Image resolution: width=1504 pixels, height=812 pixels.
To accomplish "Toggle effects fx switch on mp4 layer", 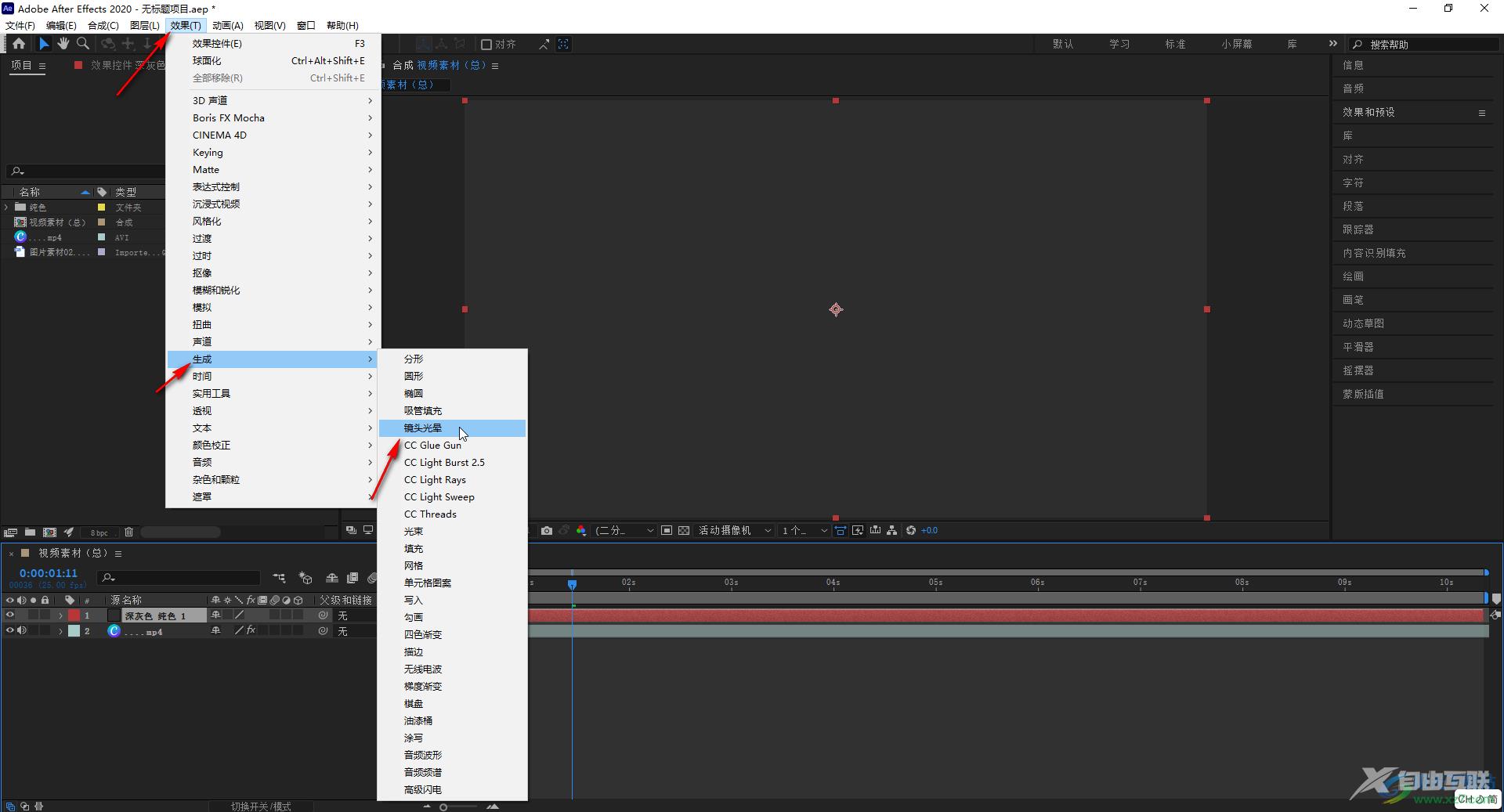I will 251,630.
